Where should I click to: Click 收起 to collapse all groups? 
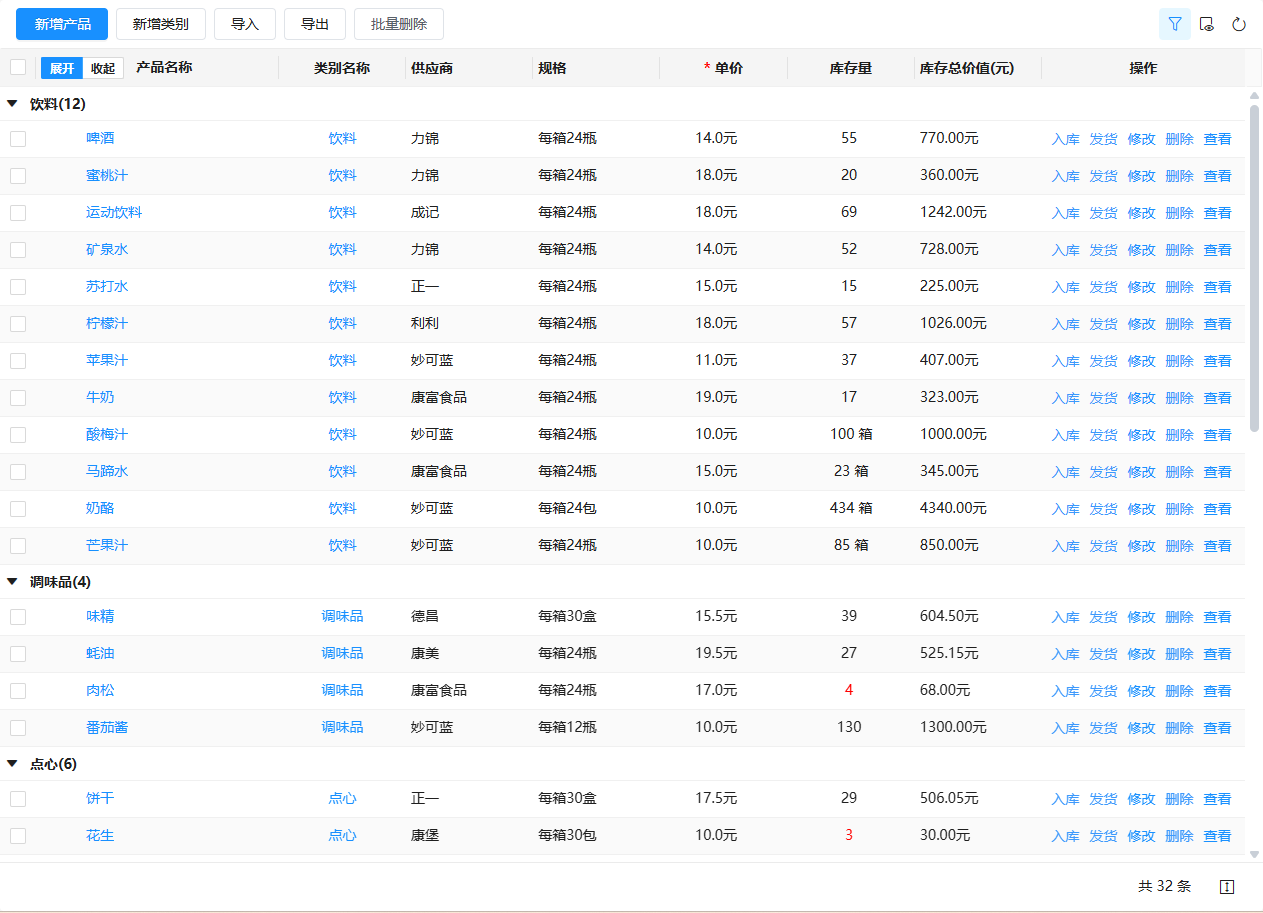coord(103,68)
